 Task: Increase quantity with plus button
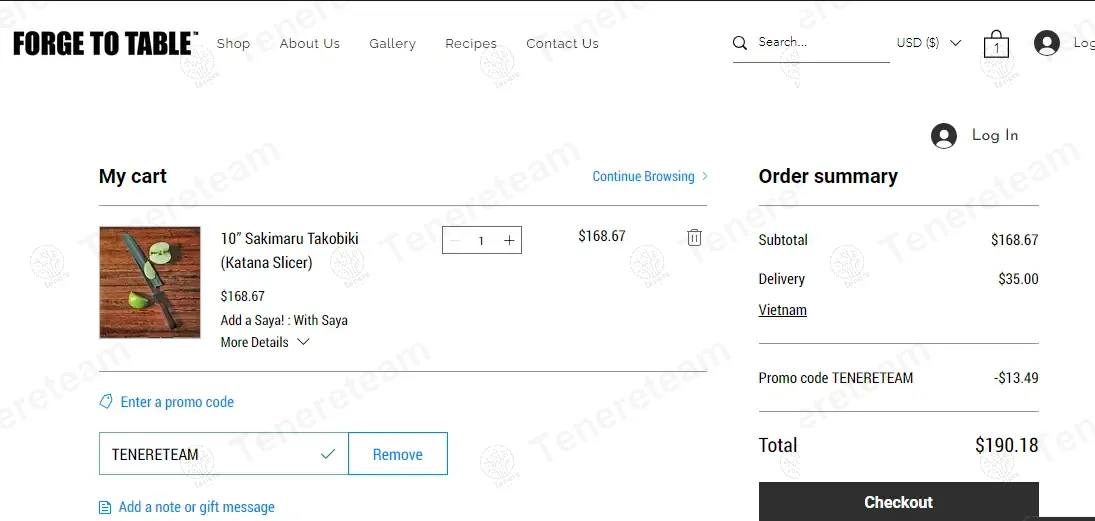pos(509,240)
